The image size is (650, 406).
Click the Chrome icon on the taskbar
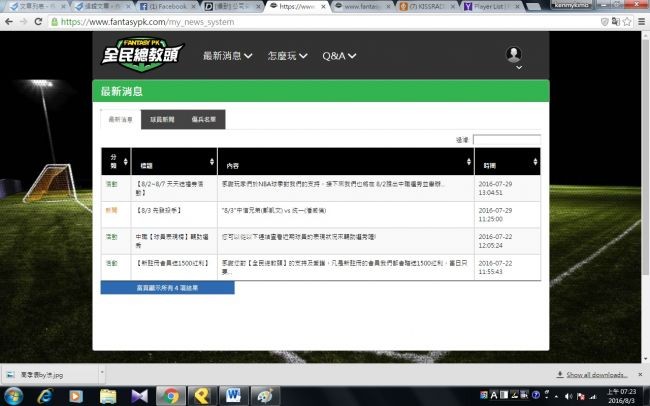[170, 396]
